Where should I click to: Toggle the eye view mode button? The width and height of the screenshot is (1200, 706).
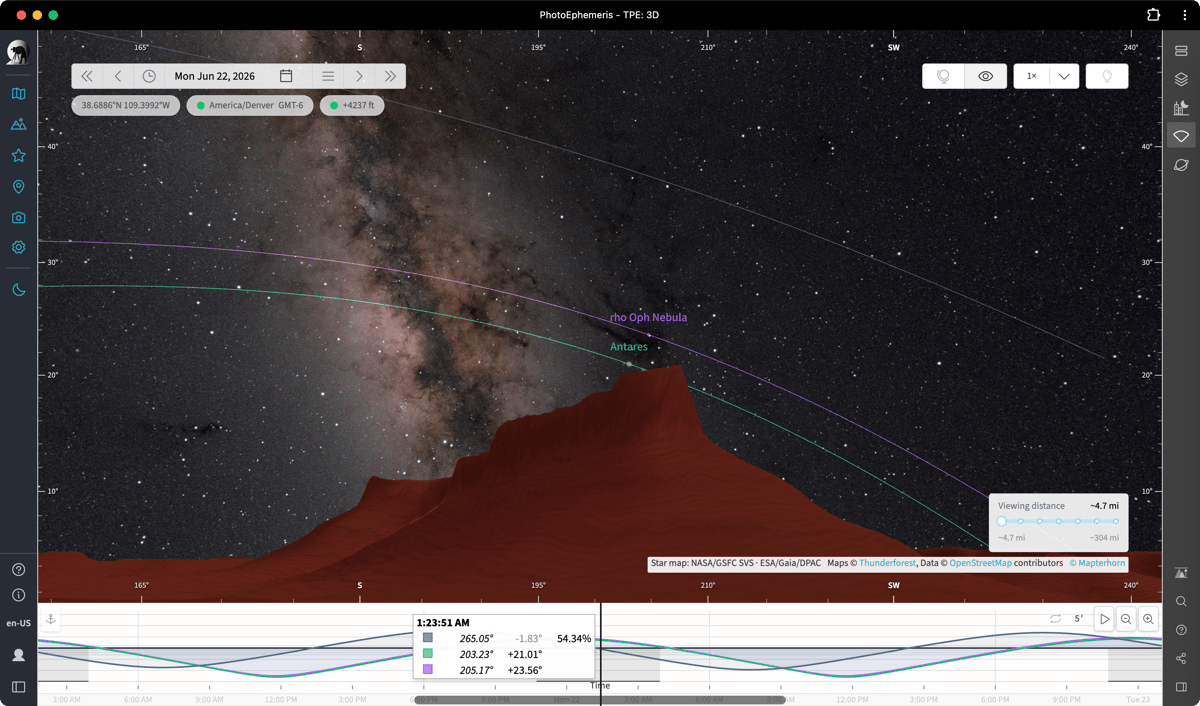pyautogui.click(x=986, y=76)
